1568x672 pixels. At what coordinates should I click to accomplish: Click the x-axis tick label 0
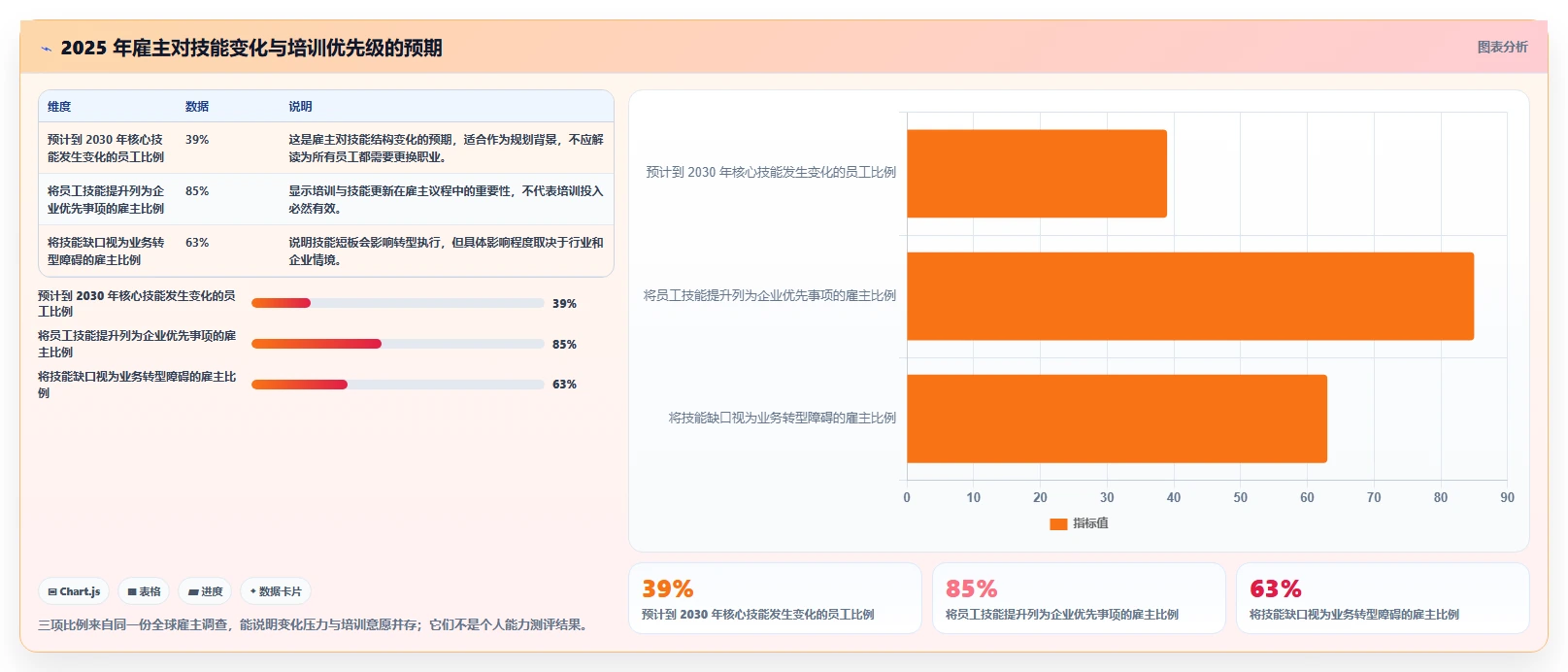(907, 497)
